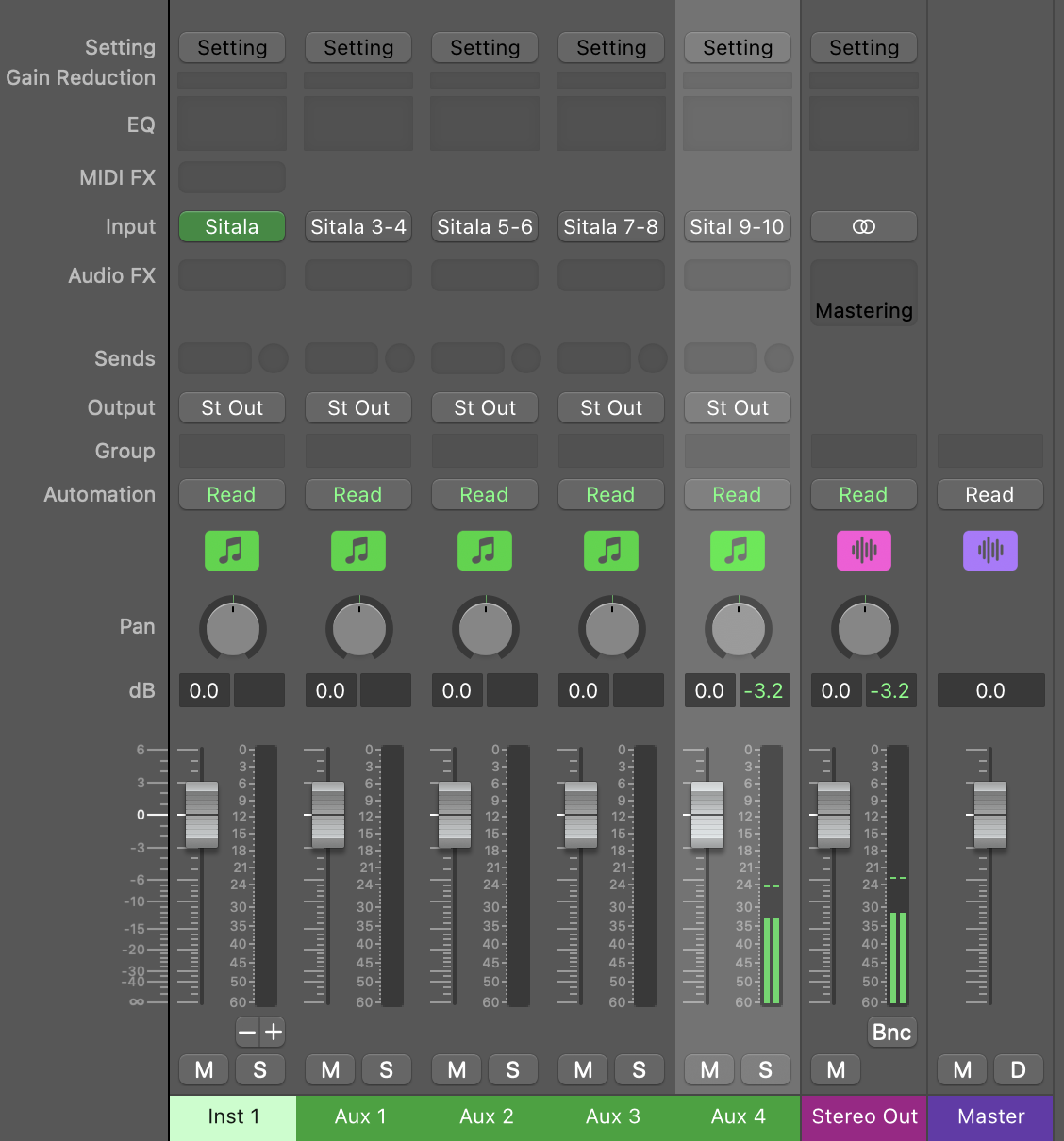
Task: Click the Bnc bounce button
Action: [891, 1032]
